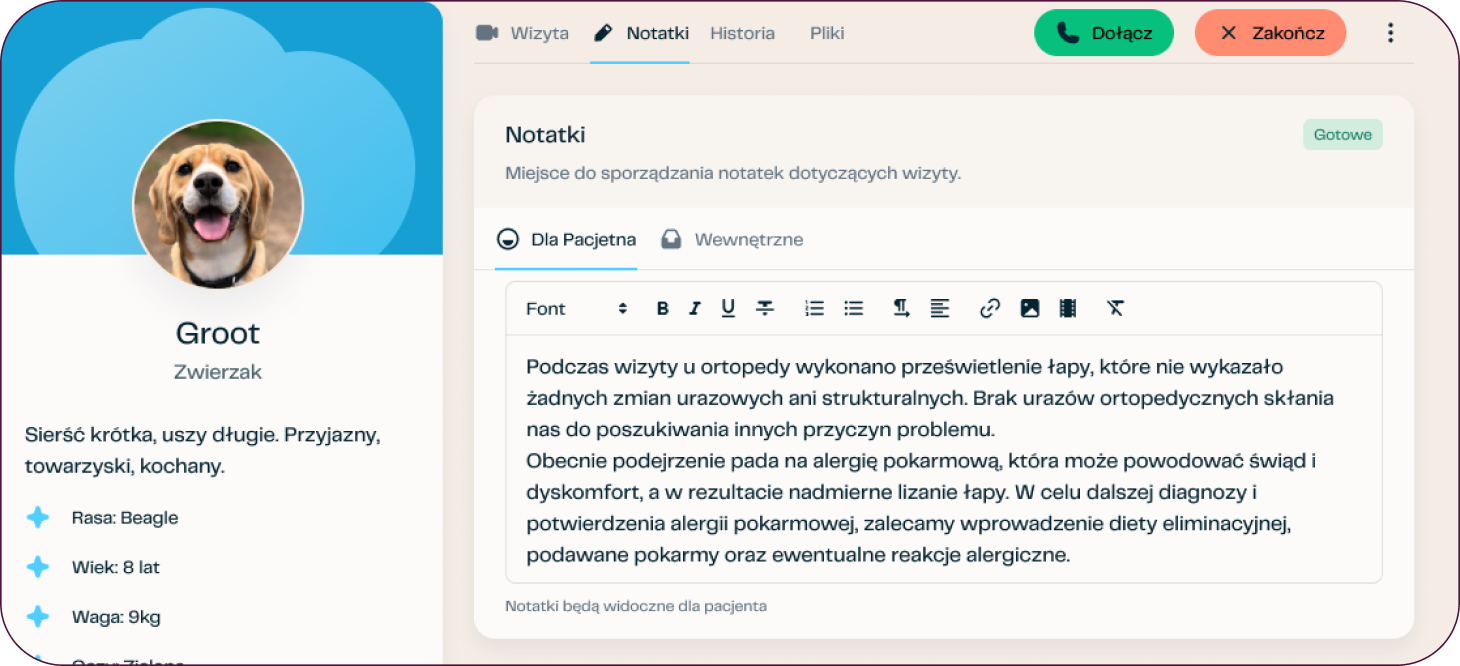The image size is (1460, 666).
Task: Insert a hyperlink into the note
Action: coord(990,309)
